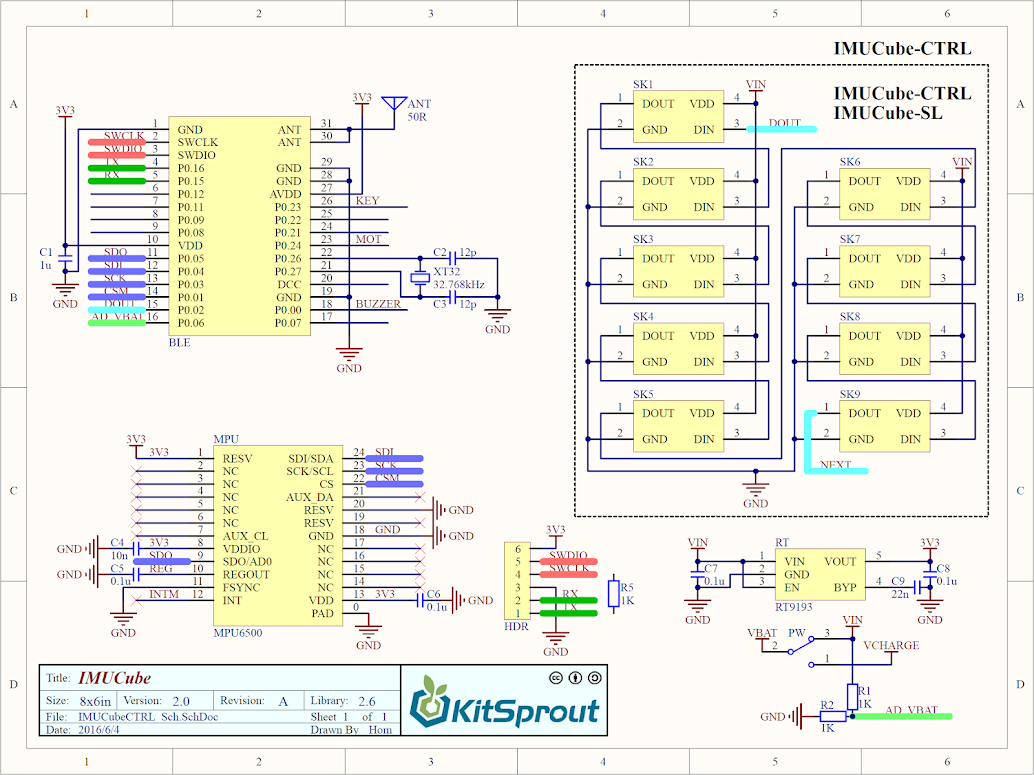This screenshot has height=775, width=1034.
Task: Click the RX label on HDR header
Action: tap(570, 594)
